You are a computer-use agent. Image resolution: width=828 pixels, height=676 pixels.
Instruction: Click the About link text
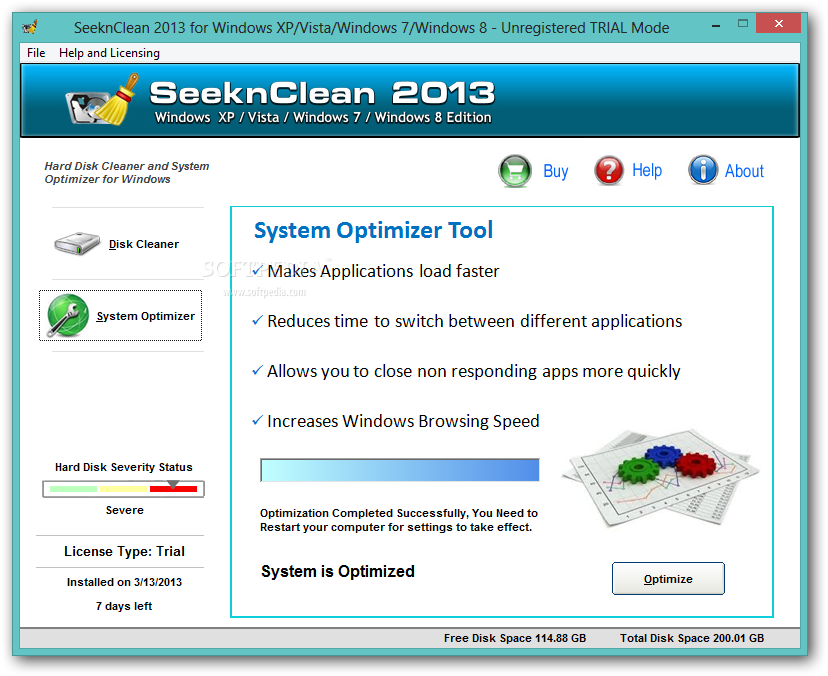(744, 171)
